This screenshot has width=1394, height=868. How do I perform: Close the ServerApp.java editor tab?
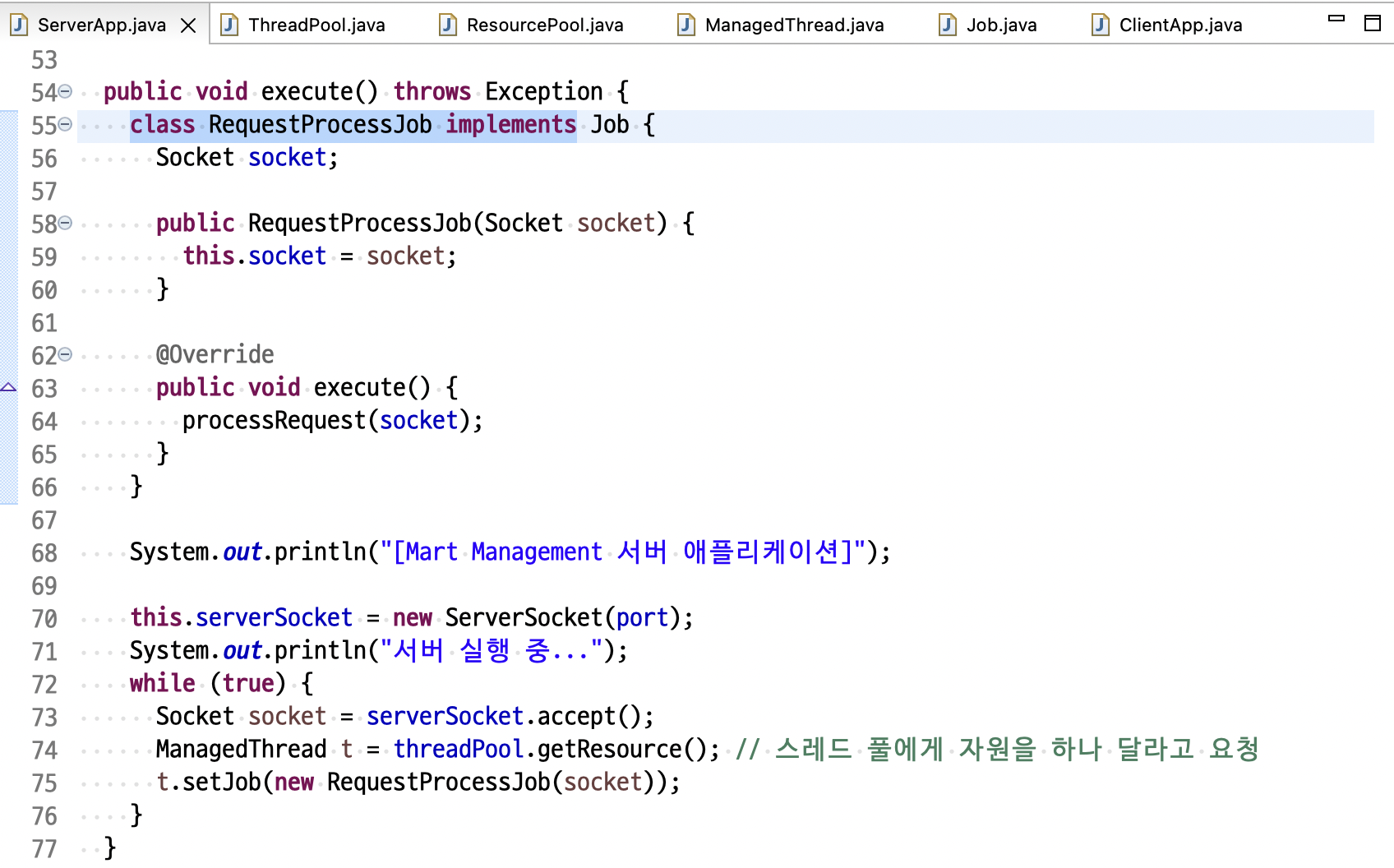188,25
